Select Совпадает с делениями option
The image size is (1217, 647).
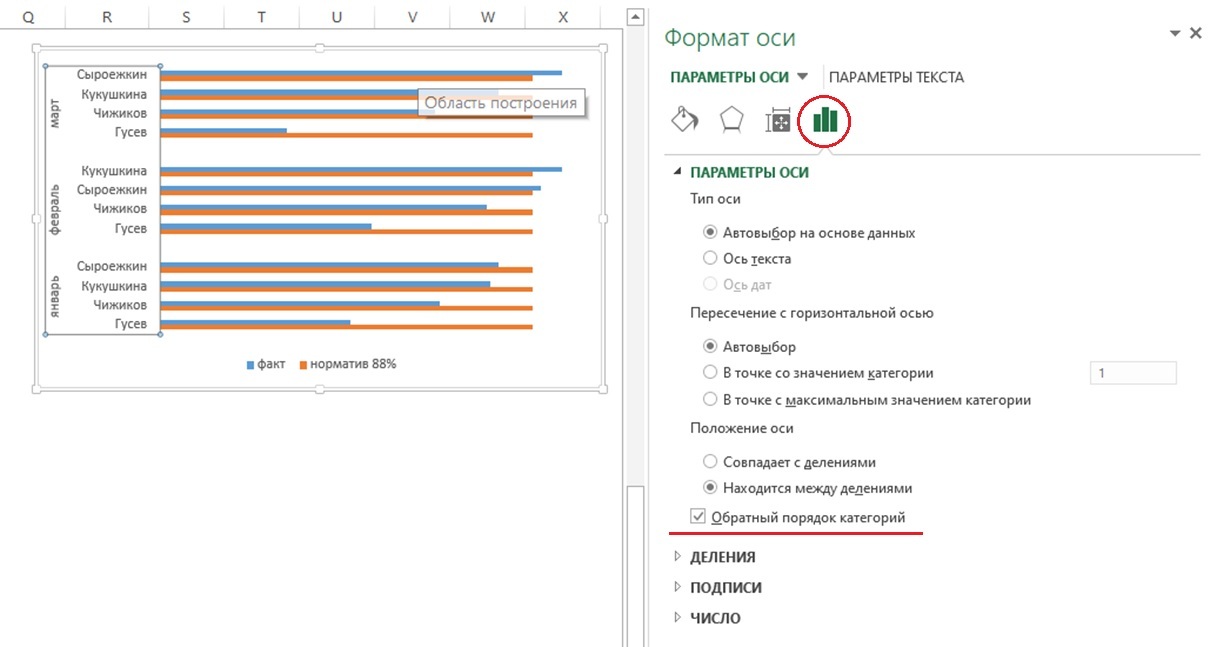(710, 462)
